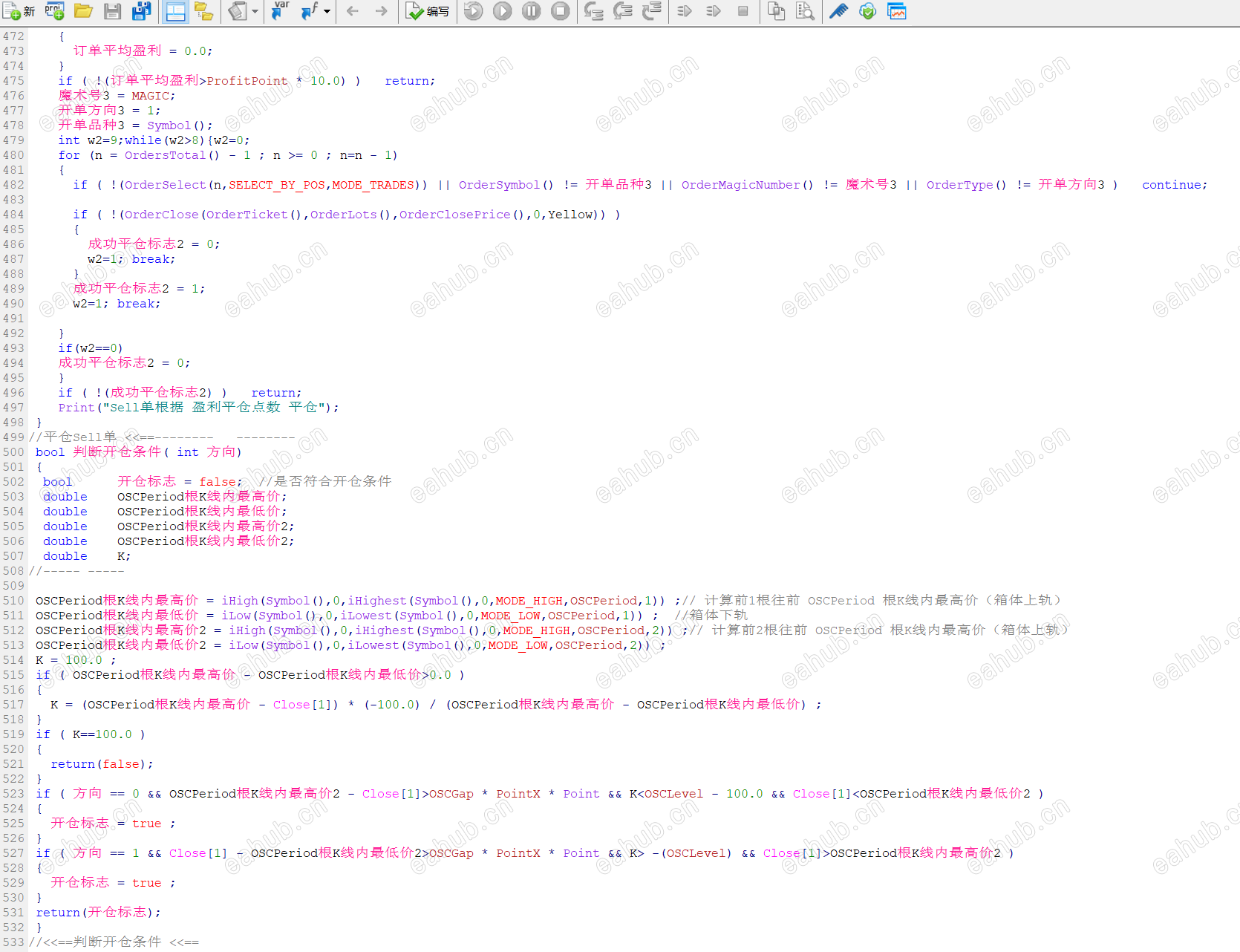The height and width of the screenshot is (952, 1240).
Task: Click line number 500 in the gutter
Action: click(13, 452)
